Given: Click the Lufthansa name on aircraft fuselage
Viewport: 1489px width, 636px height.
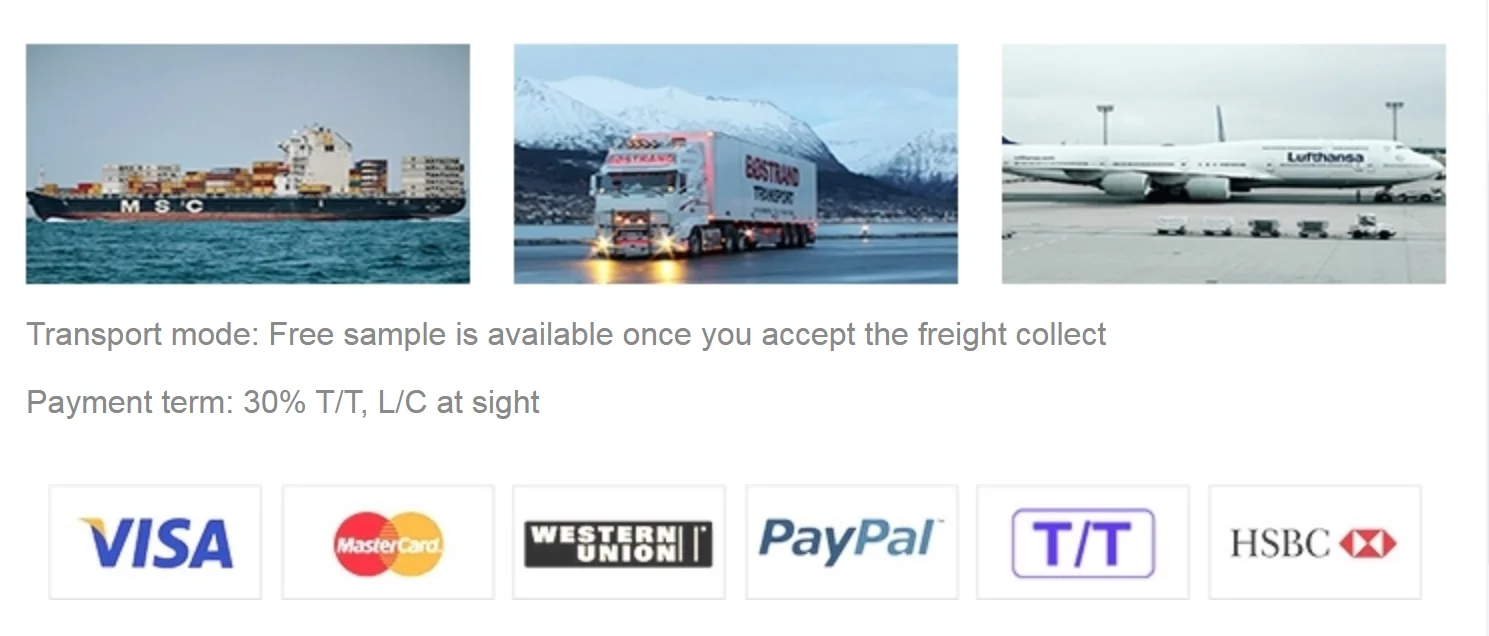Looking at the screenshot, I should coord(1324,157).
